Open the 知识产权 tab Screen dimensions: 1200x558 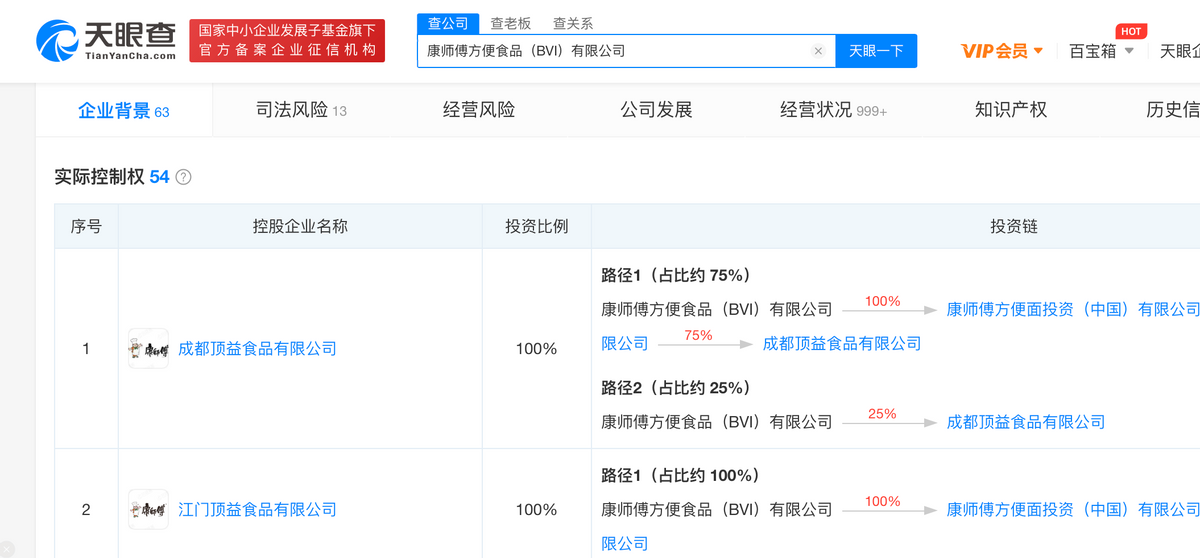pos(1010,110)
